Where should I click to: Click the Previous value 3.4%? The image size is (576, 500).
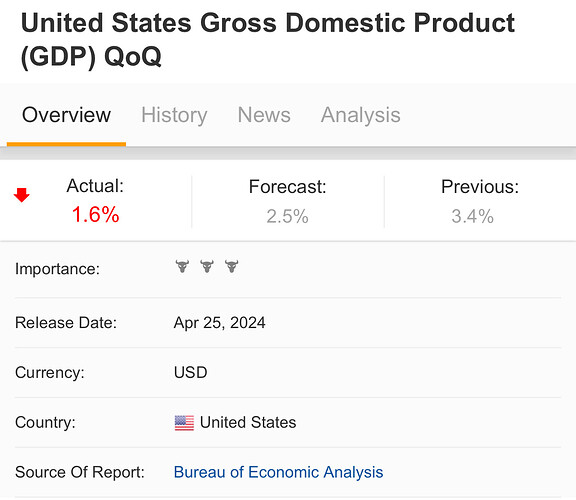tap(472, 216)
